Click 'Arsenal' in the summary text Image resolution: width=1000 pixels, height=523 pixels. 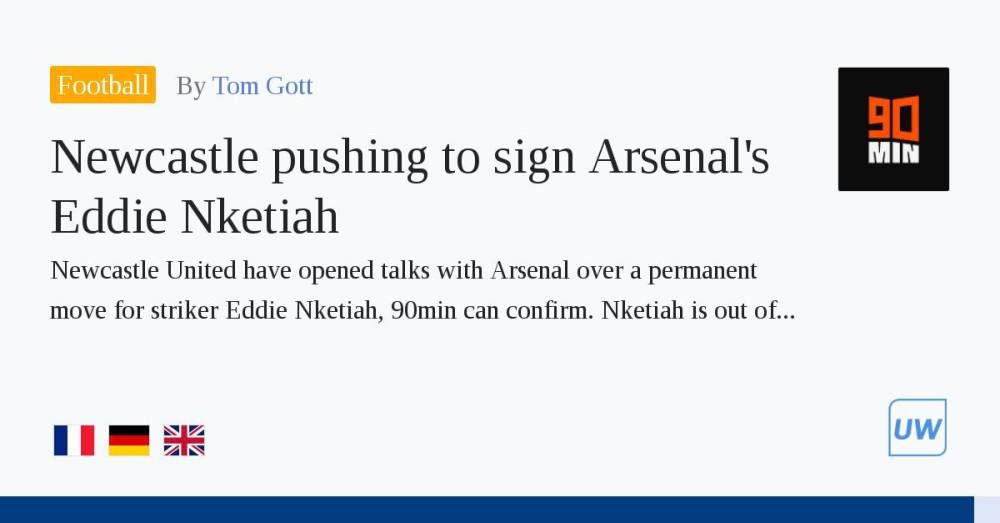pos(529,270)
